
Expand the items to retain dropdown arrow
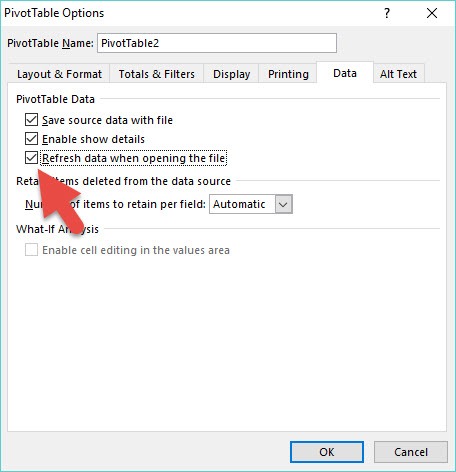[x=283, y=204]
